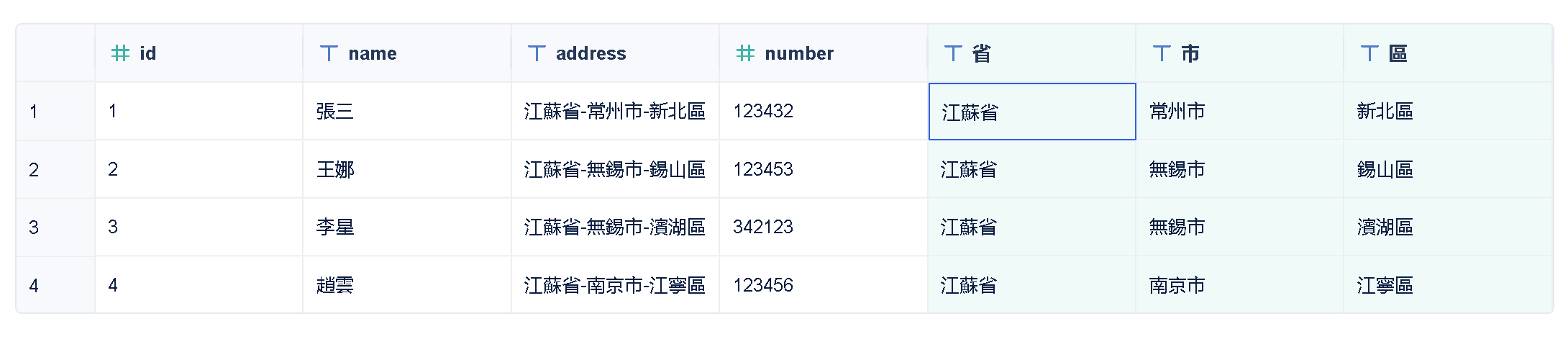Viewport: 1568px width, 347px height.
Task: Click the number type icon beside id
Action: point(120,53)
